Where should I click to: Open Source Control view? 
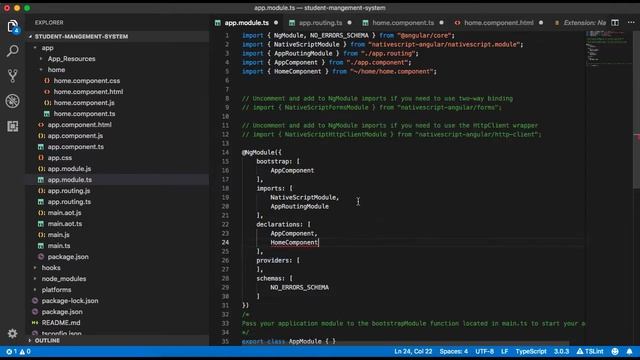[x=13, y=76]
